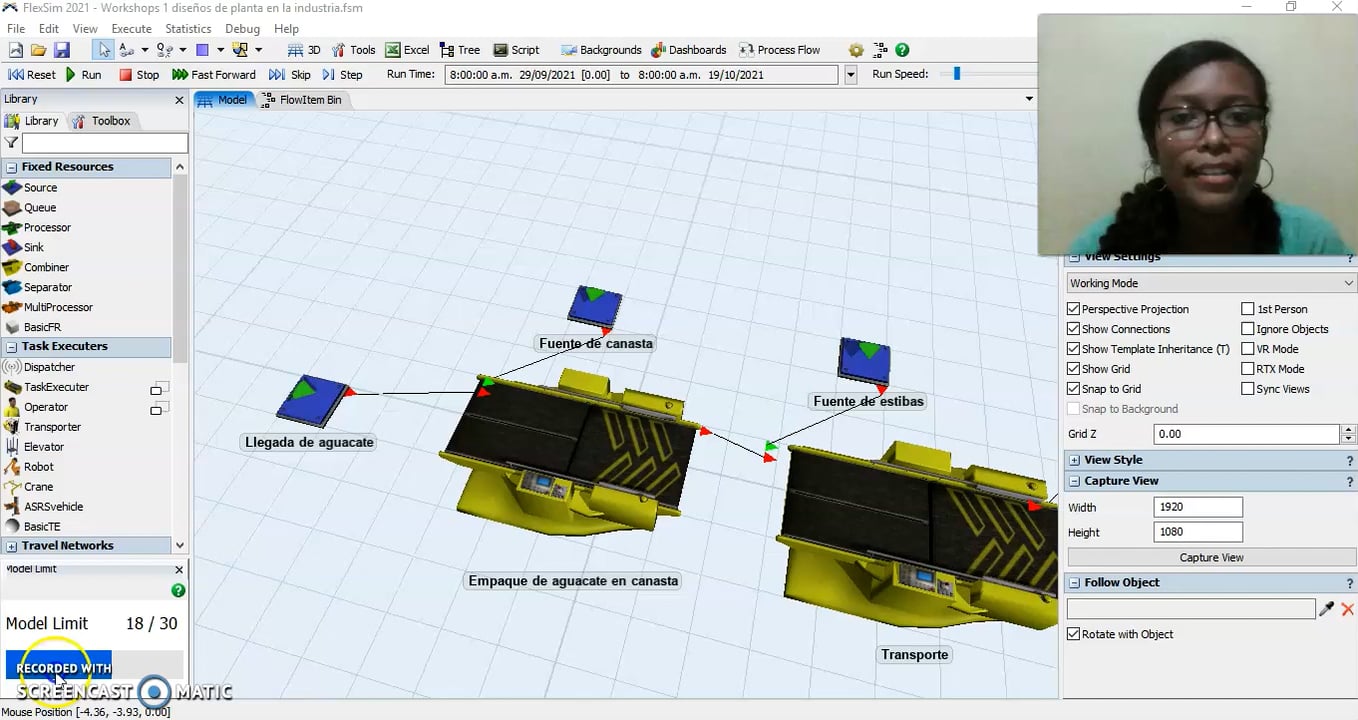1358x720 pixels.
Task: Click the Save floppy disk icon
Action: click(61, 50)
